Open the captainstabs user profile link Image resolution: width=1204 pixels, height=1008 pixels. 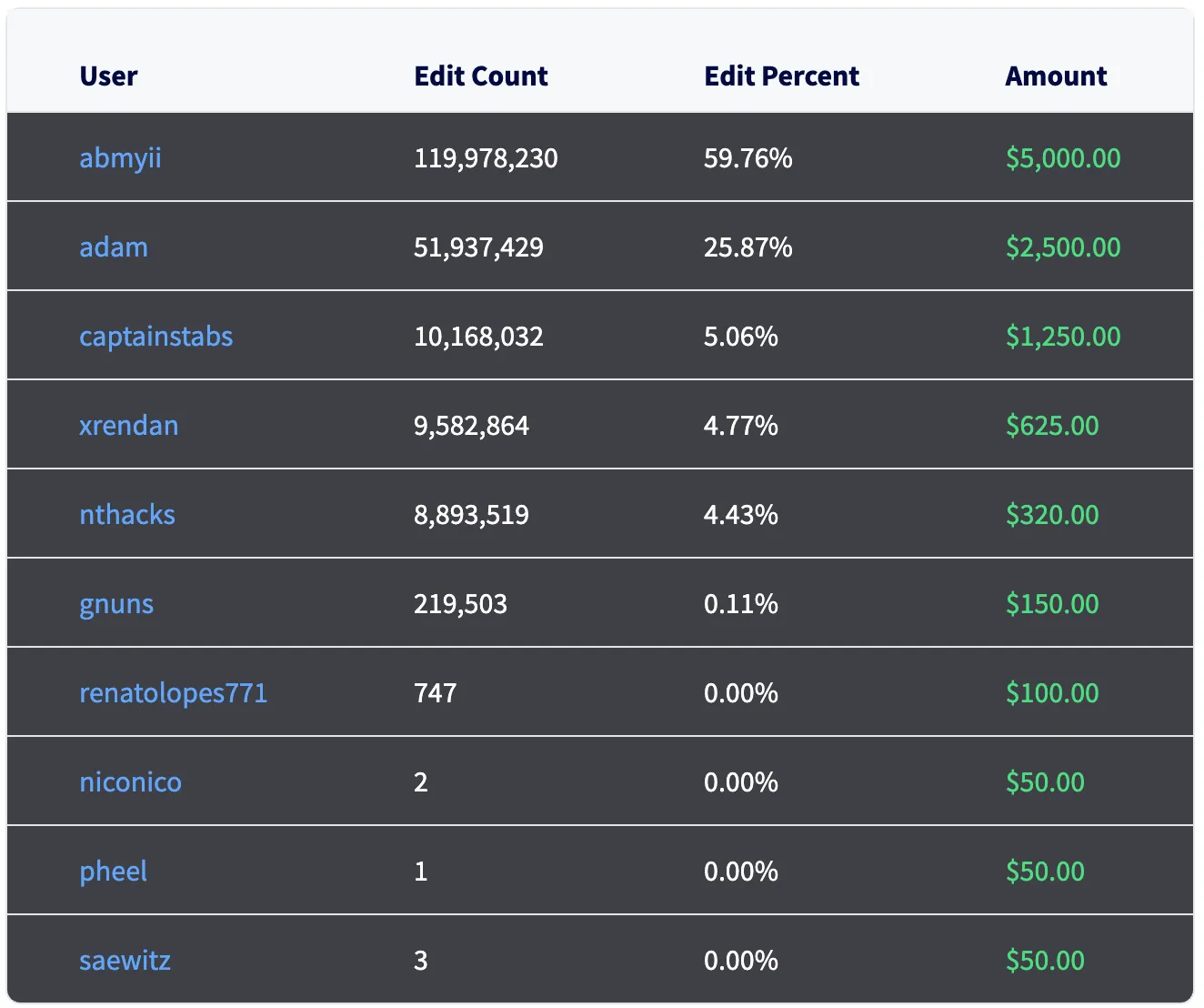point(156,336)
